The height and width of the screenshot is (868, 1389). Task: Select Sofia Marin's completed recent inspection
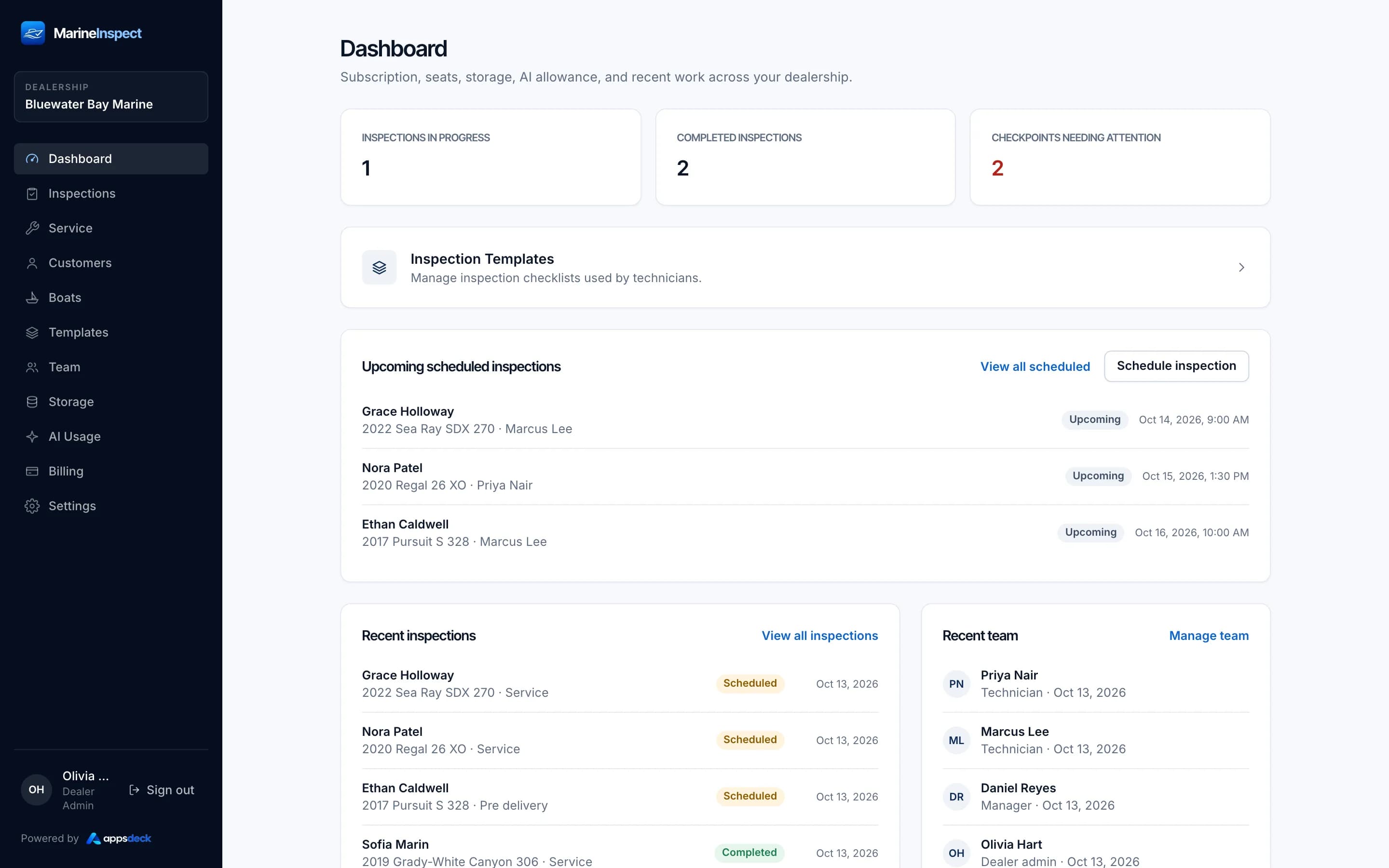(x=620, y=853)
